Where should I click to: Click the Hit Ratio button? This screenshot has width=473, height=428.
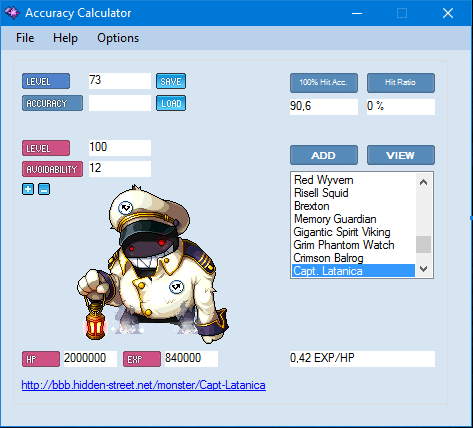tap(401, 83)
